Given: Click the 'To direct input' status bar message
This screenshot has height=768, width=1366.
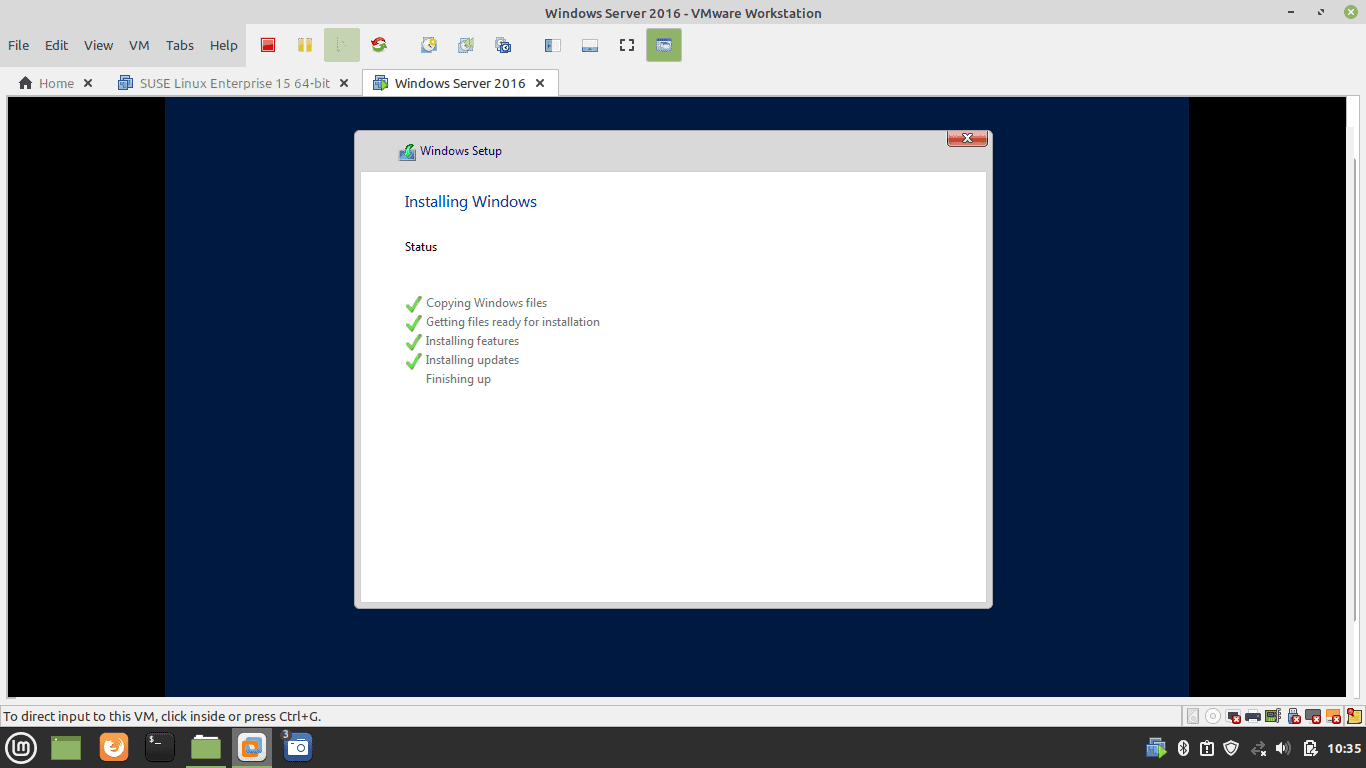Looking at the screenshot, I should click(162, 716).
